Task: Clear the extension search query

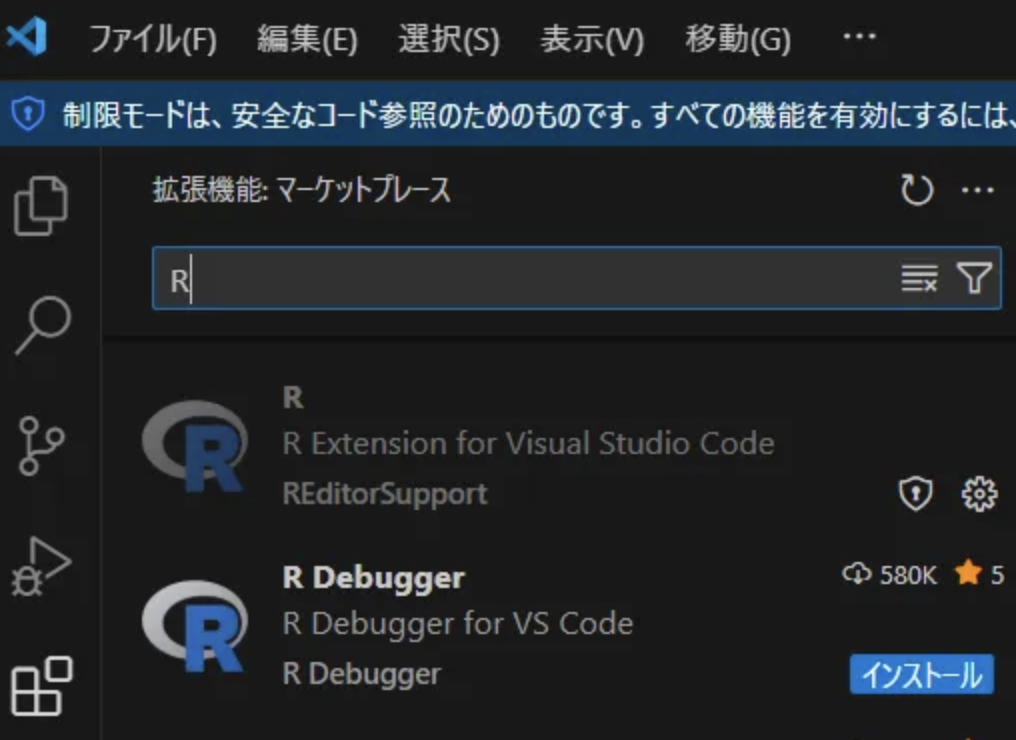Action: coord(917,278)
